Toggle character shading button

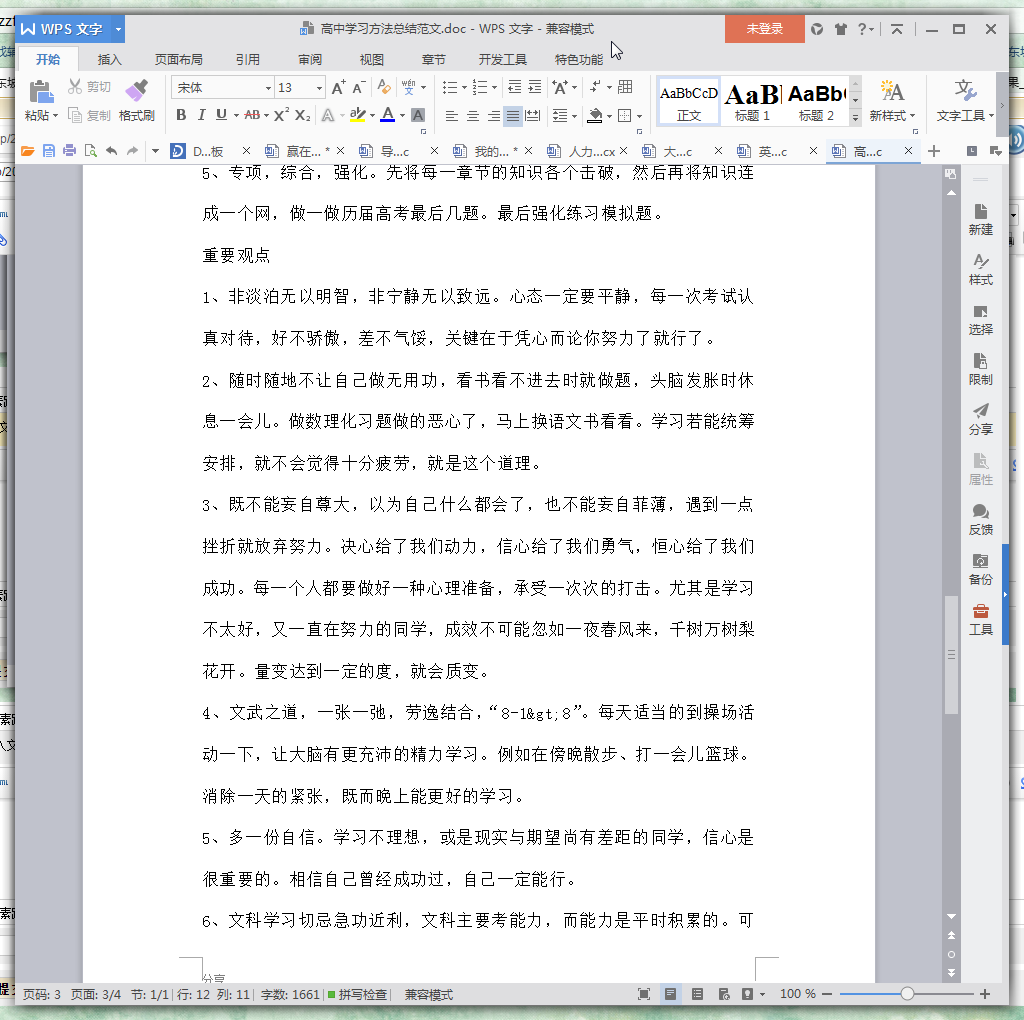(419, 115)
